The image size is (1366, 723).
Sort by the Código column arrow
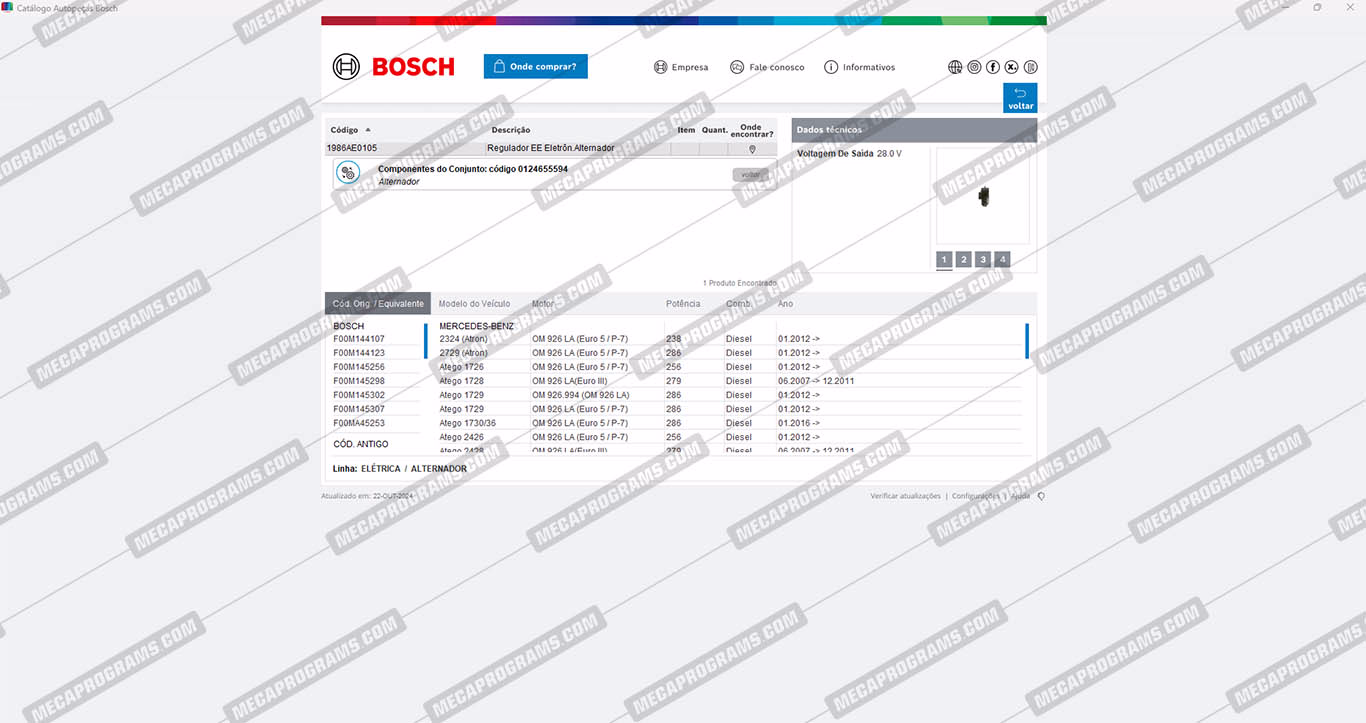tap(368, 130)
